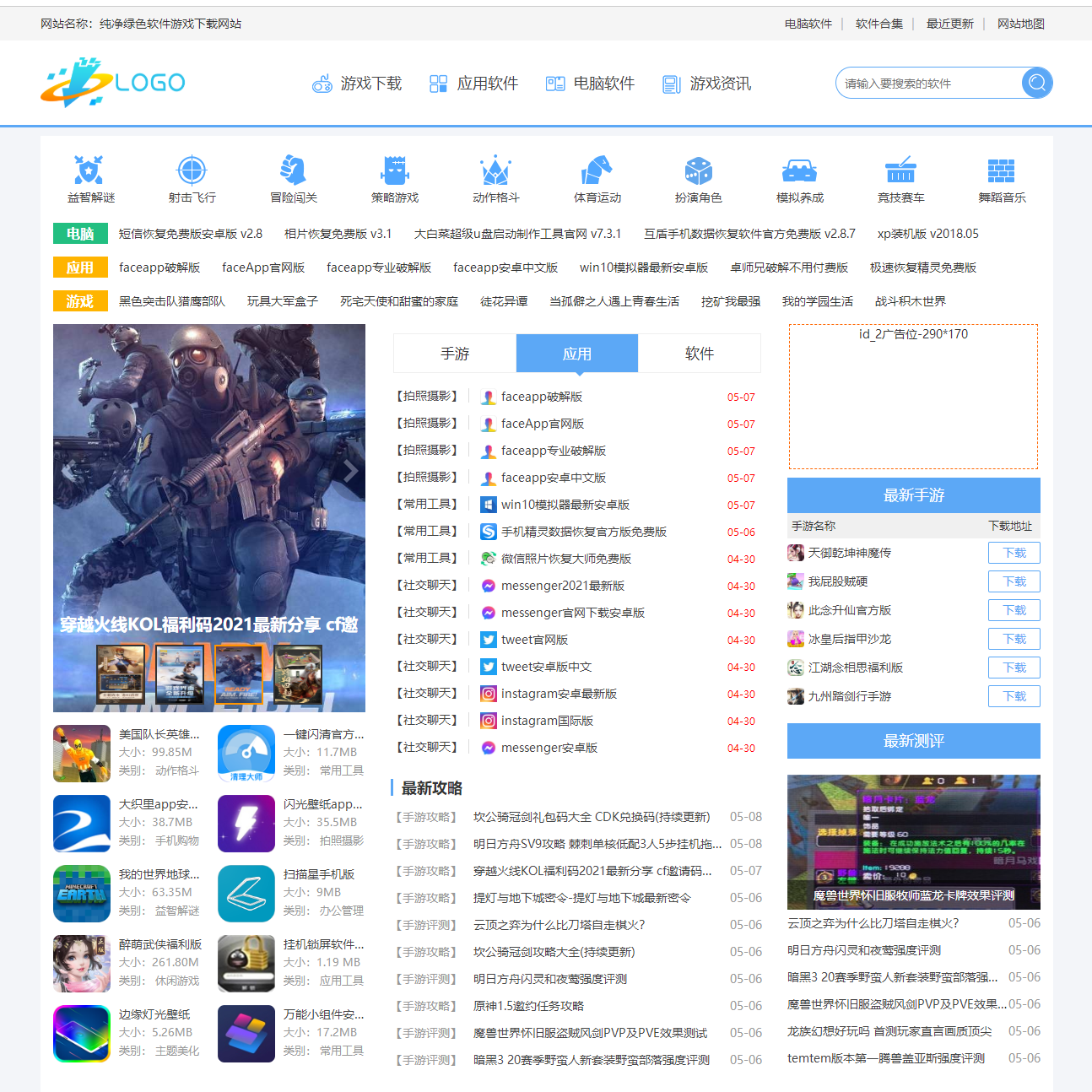Click the win10模拟器 Windows icon in list
The image size is (1092, 1092).
coord(488,505)
